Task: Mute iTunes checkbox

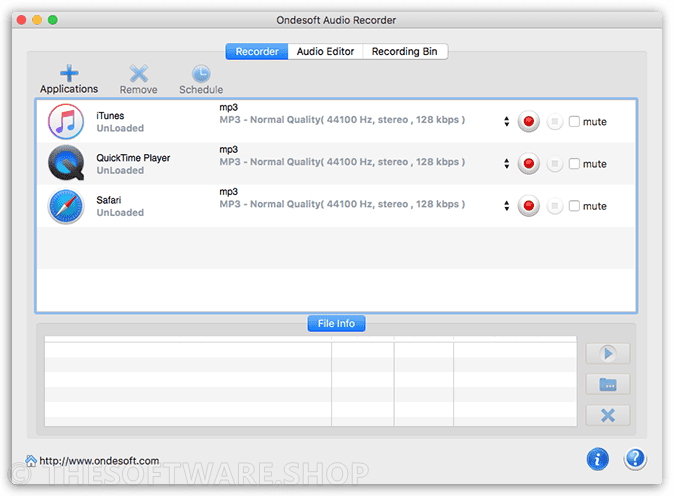Action: coord(574,122)
